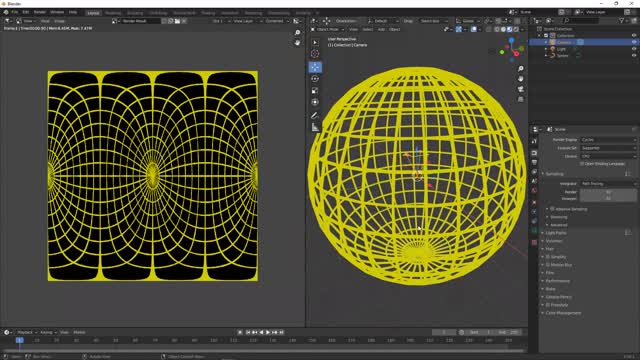Toggle visibility eye of Collection in outliner

[x=634, y=36]
